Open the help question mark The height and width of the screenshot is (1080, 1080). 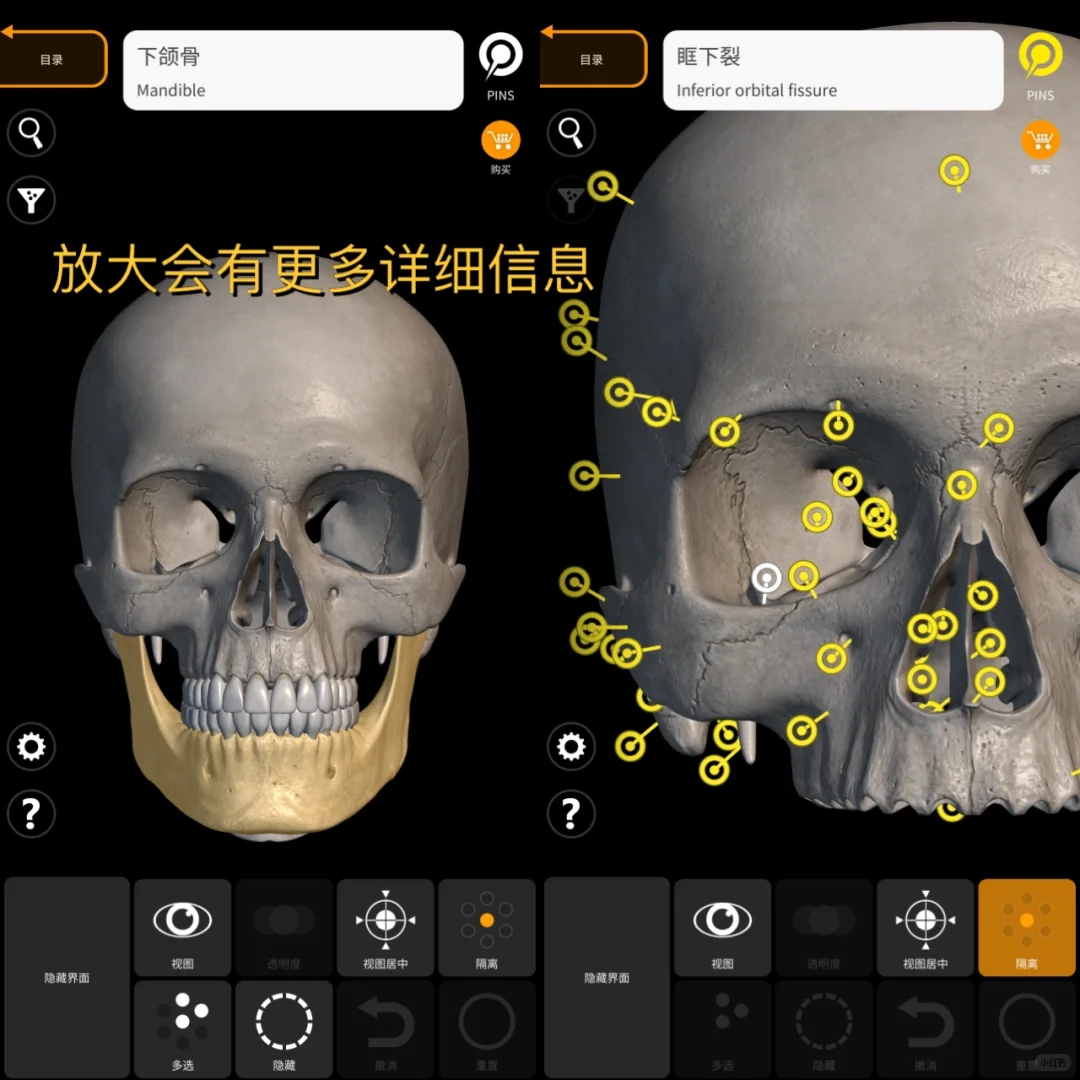click(x=30, y=814)
